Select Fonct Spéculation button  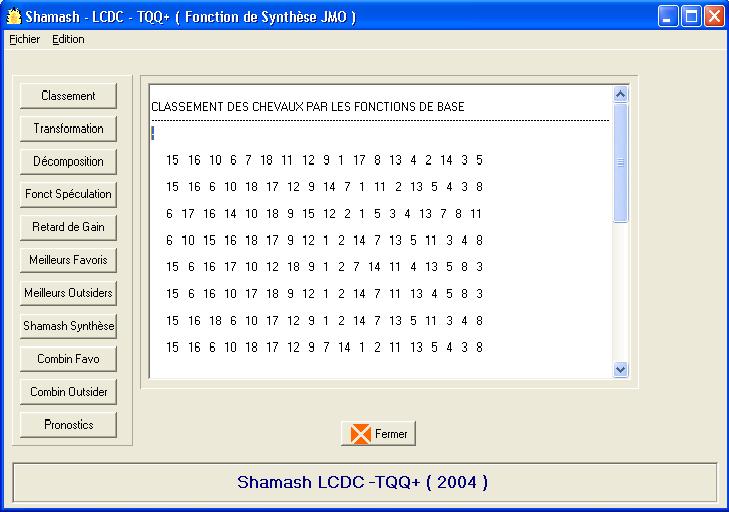pos(68,194)
